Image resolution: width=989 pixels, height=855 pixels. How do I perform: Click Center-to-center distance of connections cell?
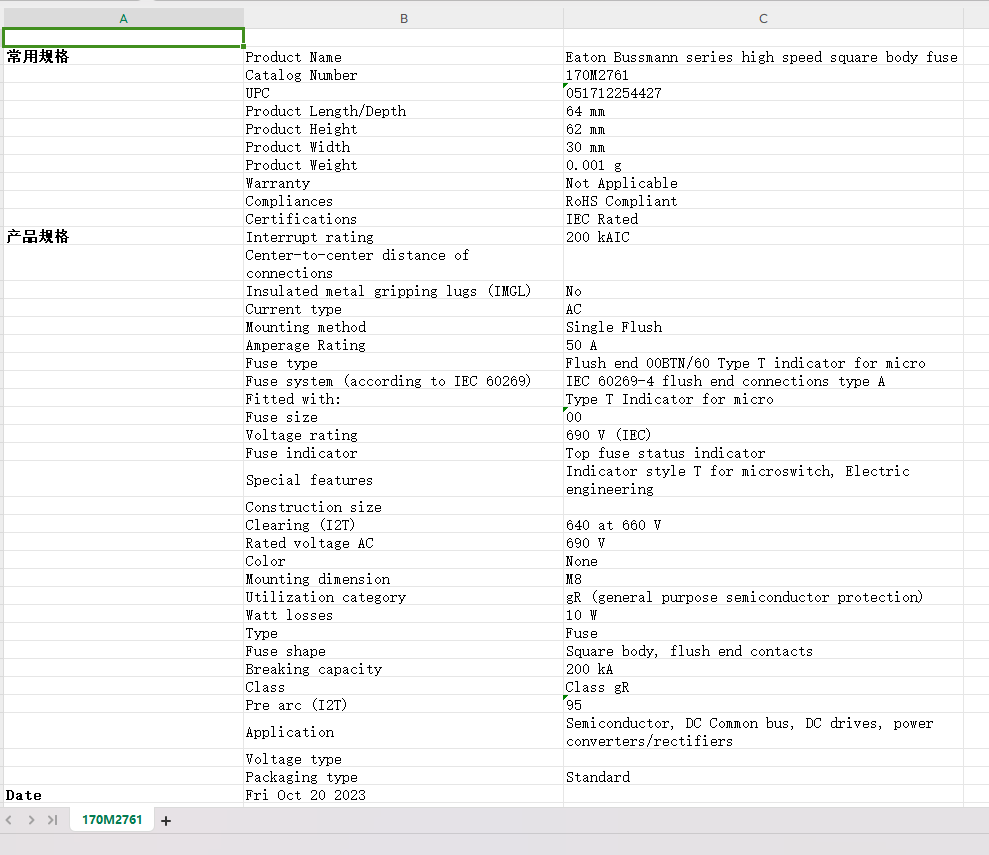[x=404, y=264]
